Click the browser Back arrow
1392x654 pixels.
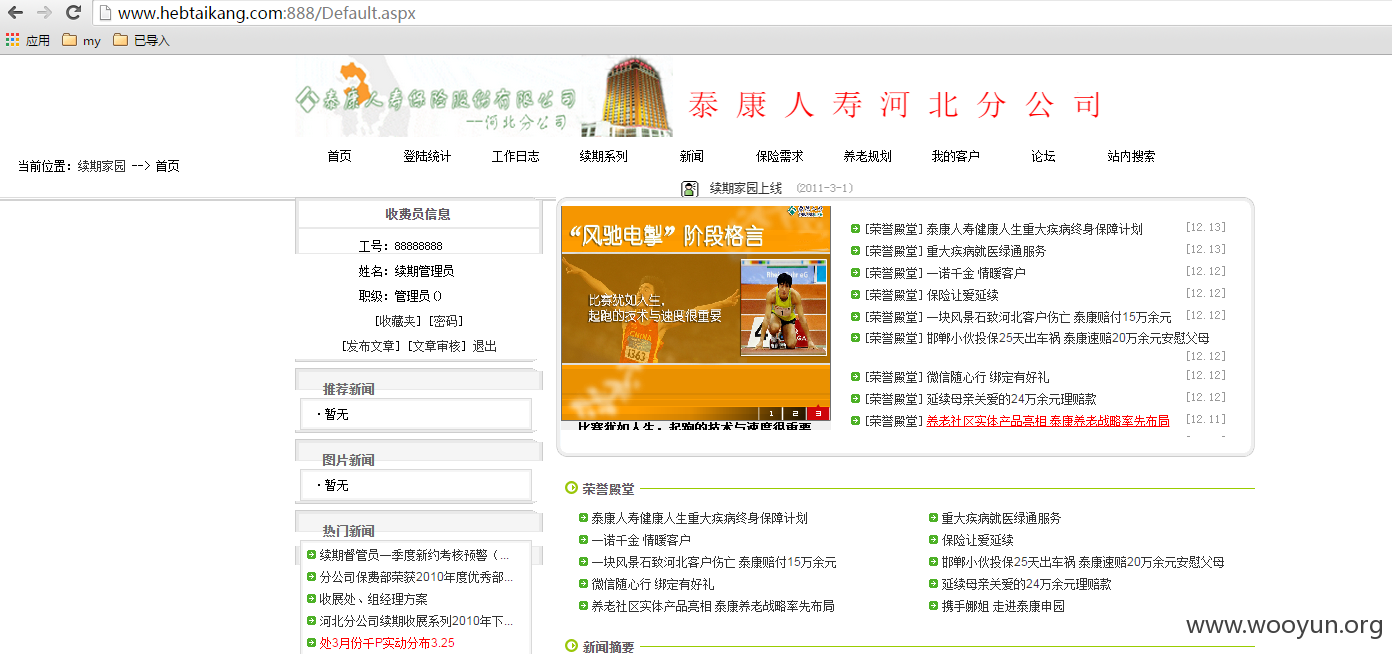tap(16, 13)
